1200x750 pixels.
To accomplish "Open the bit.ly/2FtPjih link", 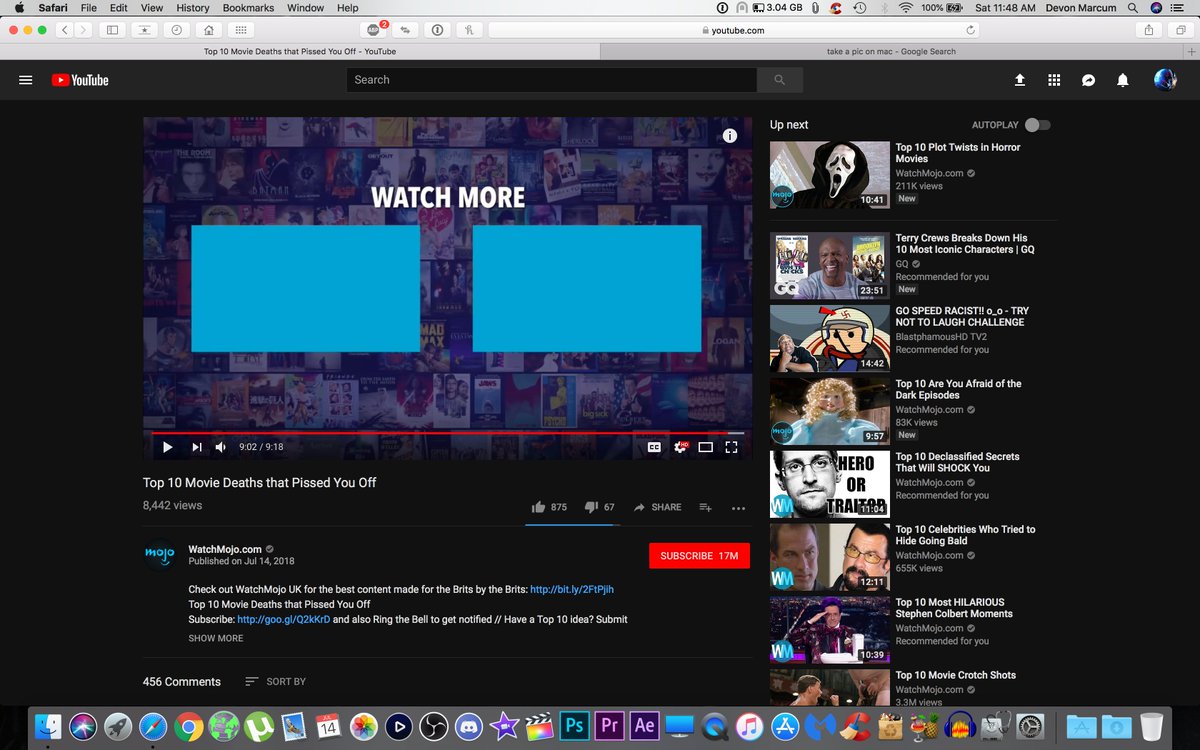I will coord(572,590).
